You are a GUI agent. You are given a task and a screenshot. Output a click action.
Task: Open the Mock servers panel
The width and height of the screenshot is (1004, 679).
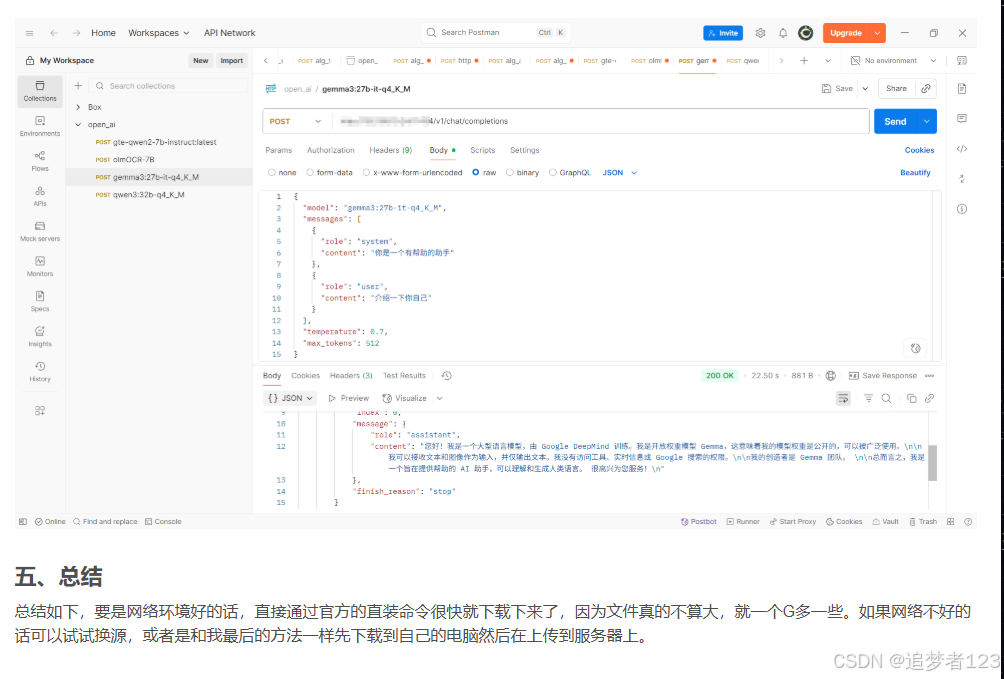[x=40, y=231]
